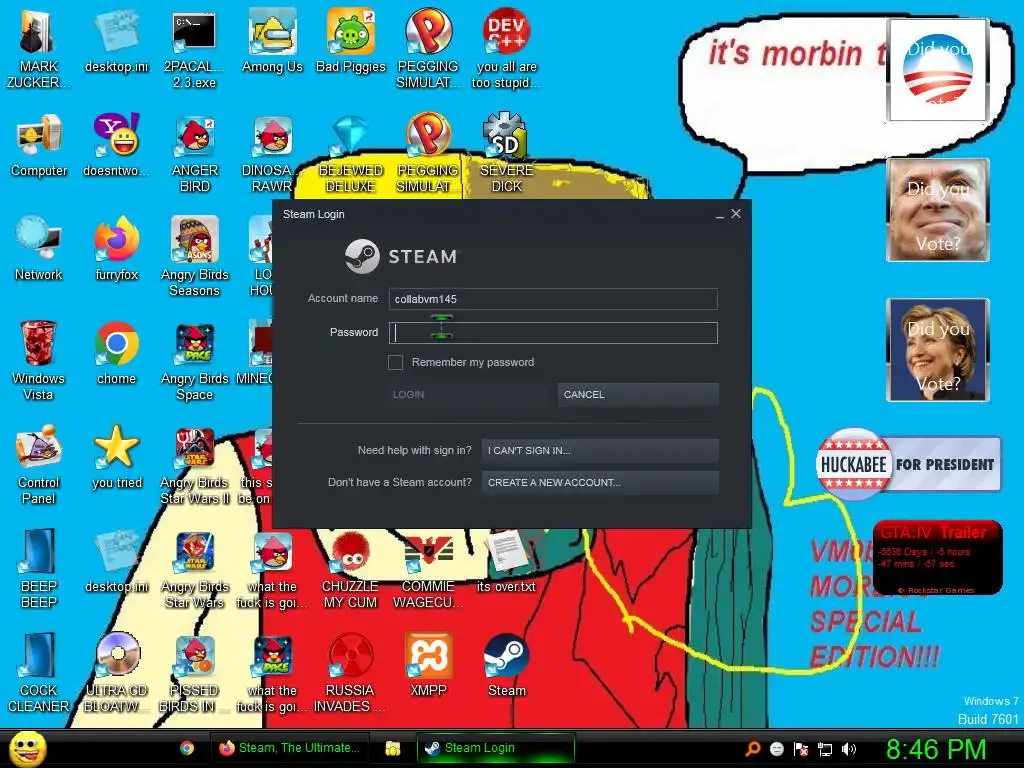Click the Hillary Did you Vote gadget

pyautogui.click(x=938, y=349)
